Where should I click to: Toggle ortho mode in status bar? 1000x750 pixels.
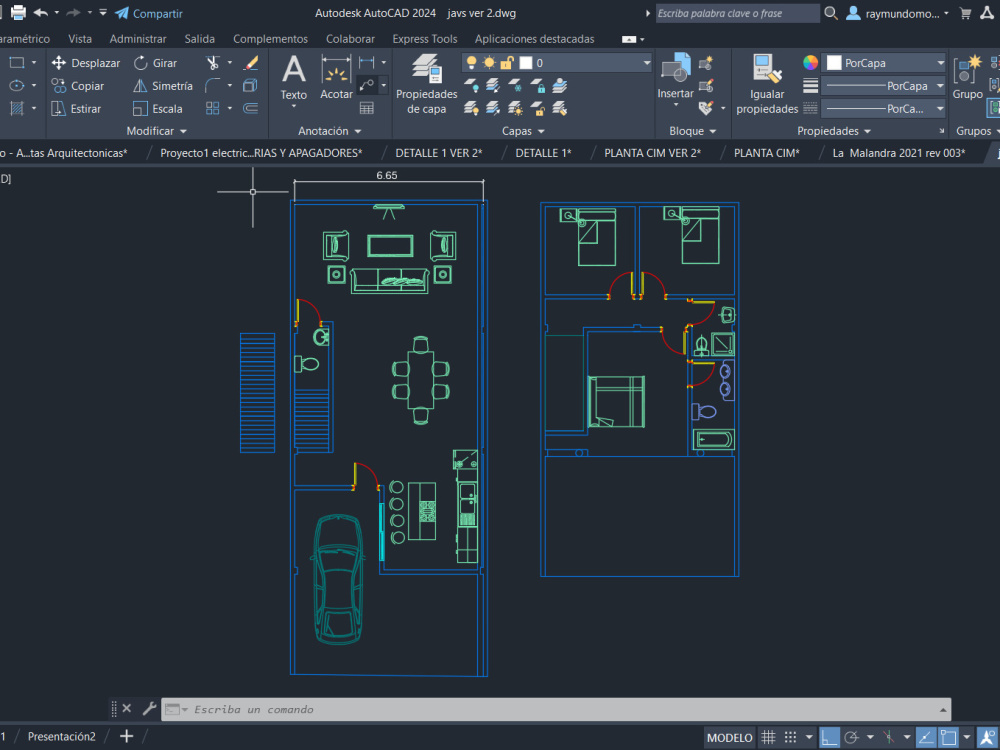(x=829, y=737)
